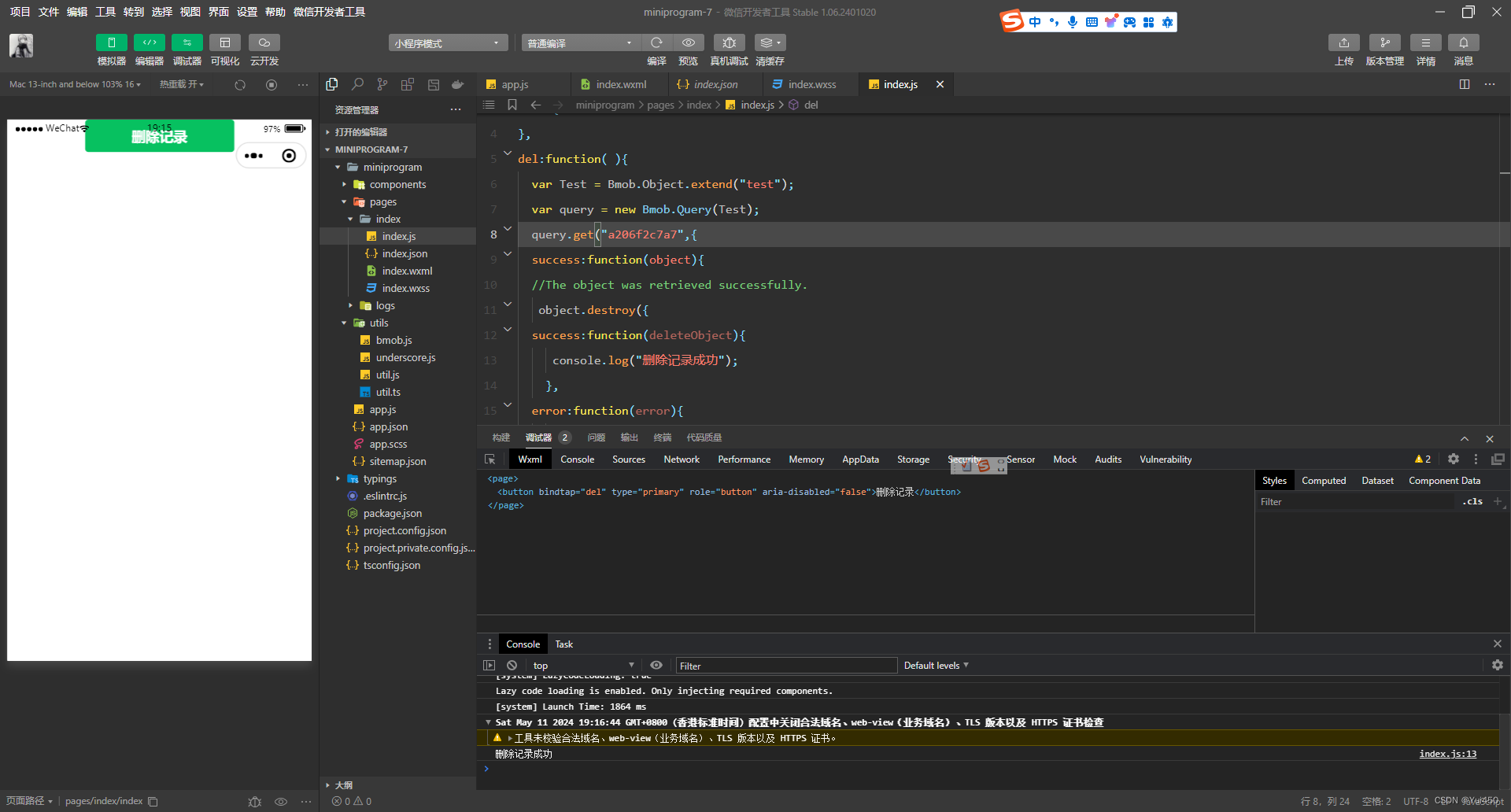Switch to the index.wxml tab
Image resolution: width=1511 pixels, height=812 pixels.
coord(621,84)
